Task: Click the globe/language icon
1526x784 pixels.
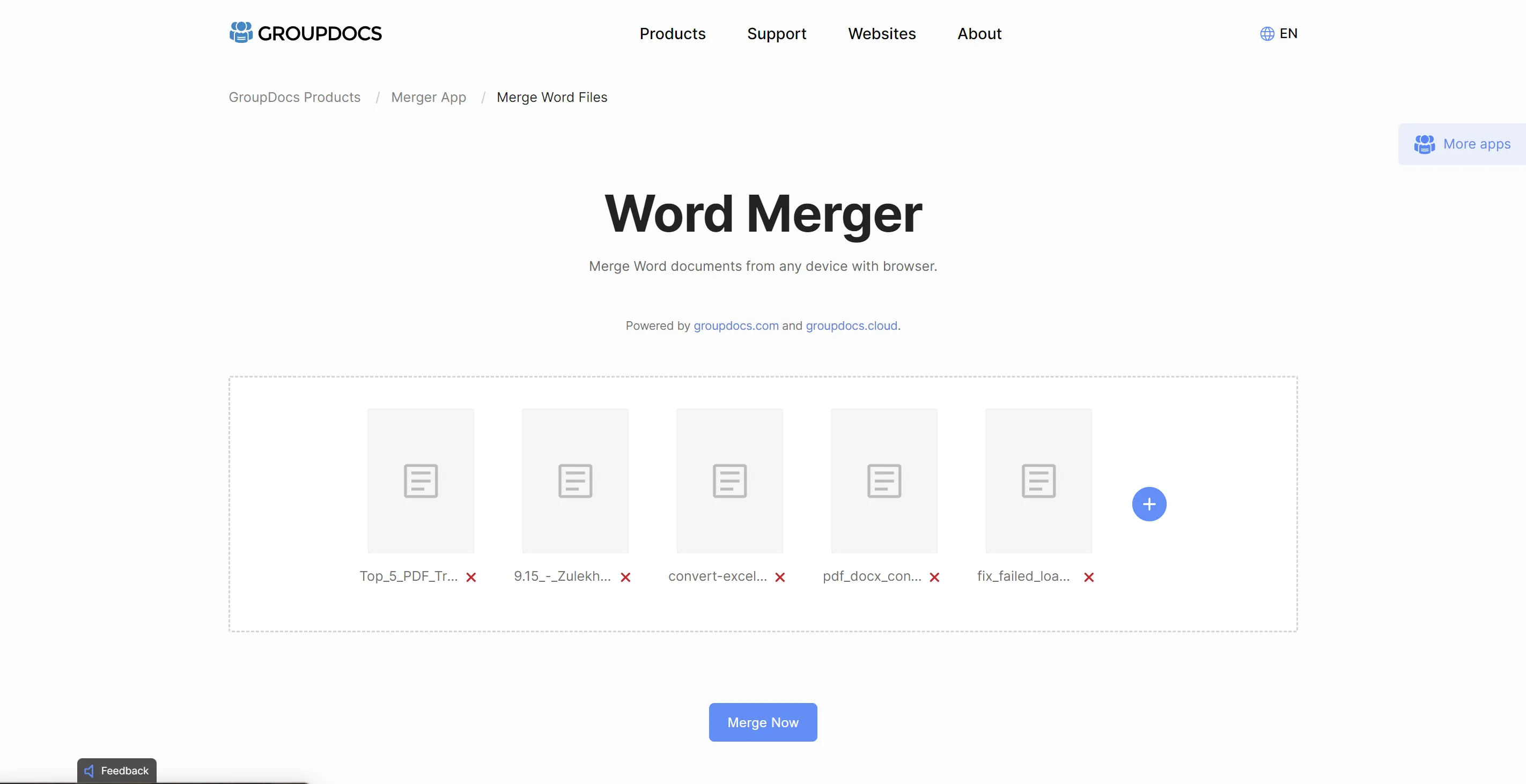Action: 1265,33
